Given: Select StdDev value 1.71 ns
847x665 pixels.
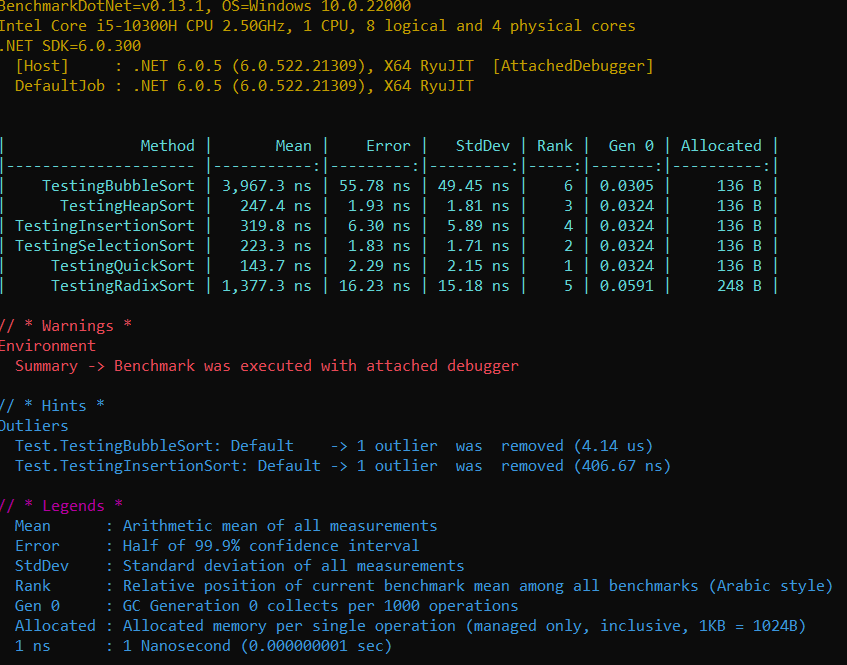Looking at the screenshot, I should point(478,246).
